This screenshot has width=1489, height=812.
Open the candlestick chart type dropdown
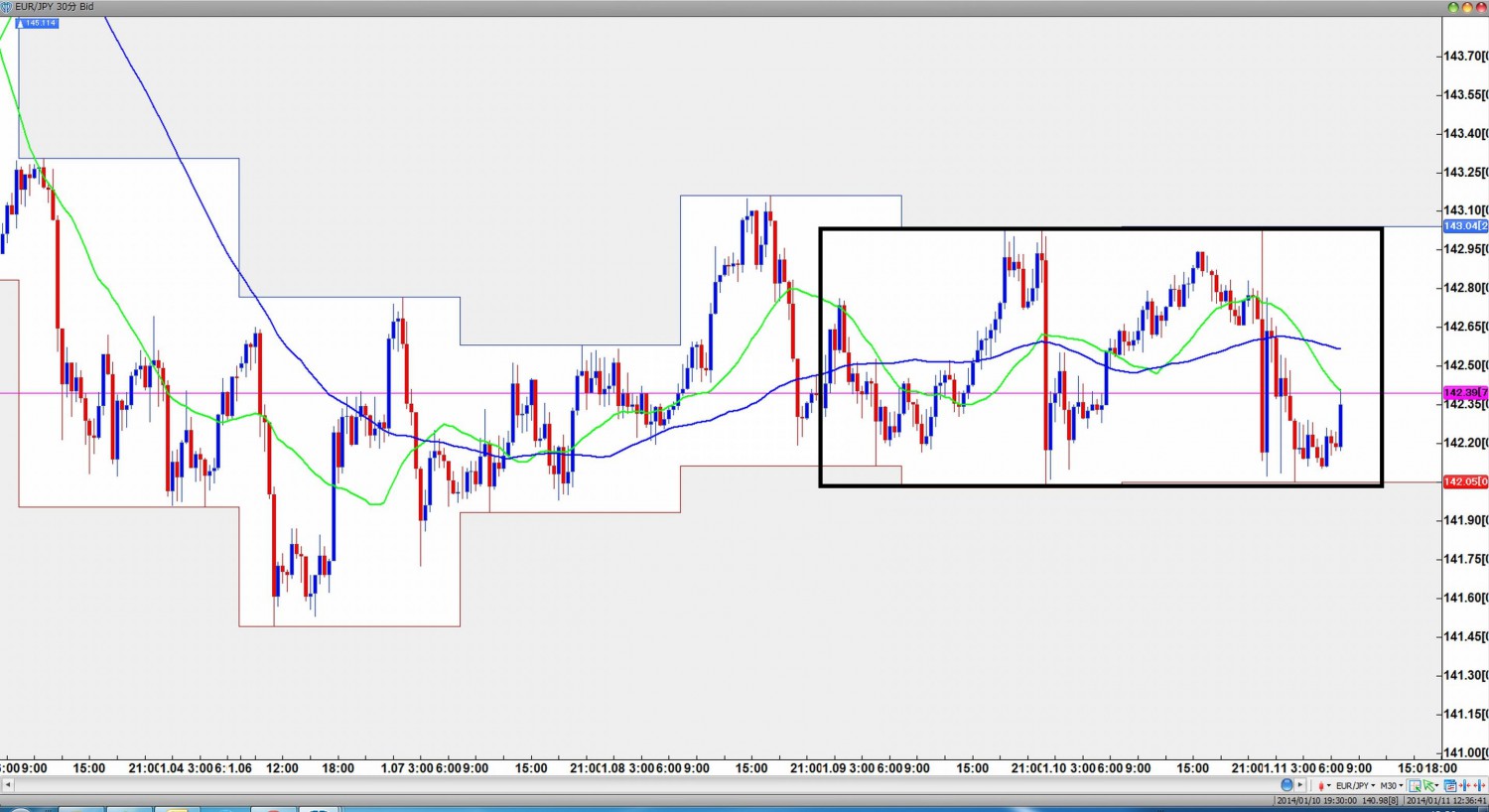[x=1324, y=785]
